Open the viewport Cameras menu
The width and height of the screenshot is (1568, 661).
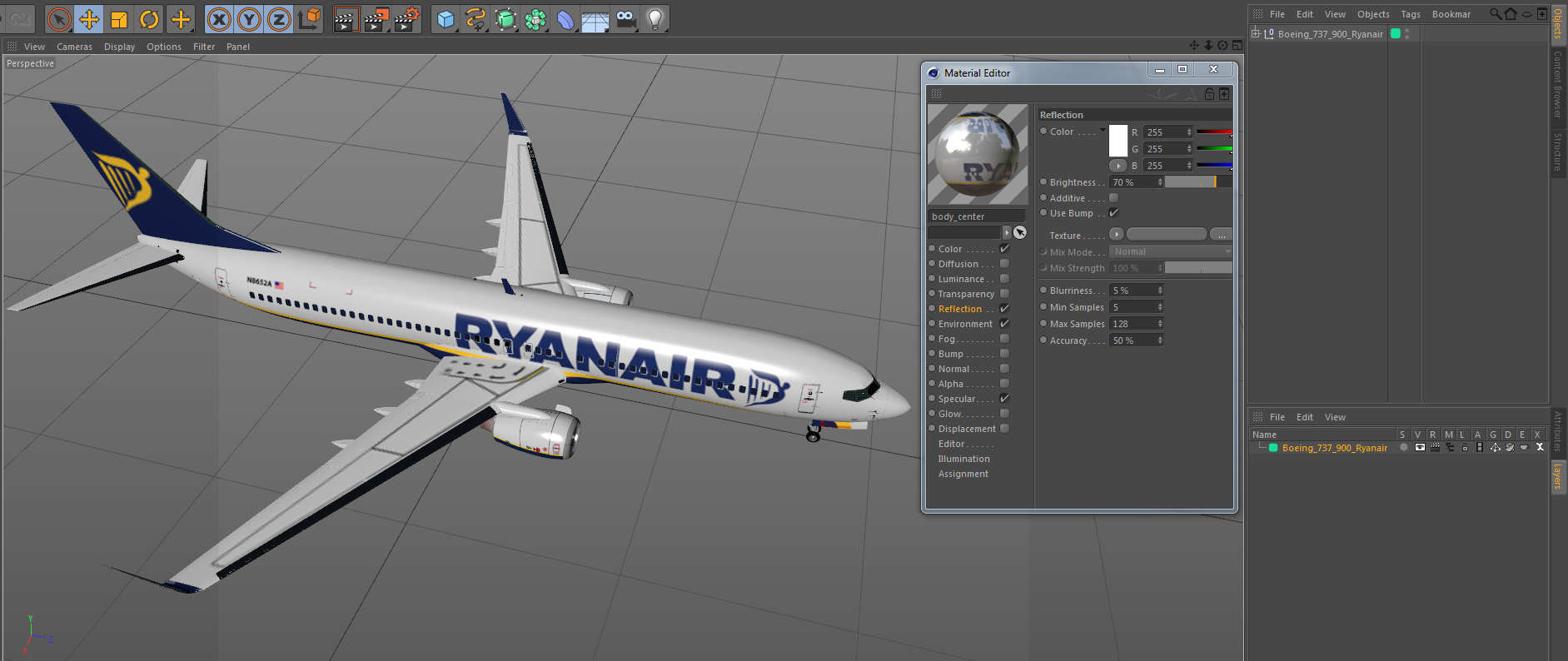[74, 47]
